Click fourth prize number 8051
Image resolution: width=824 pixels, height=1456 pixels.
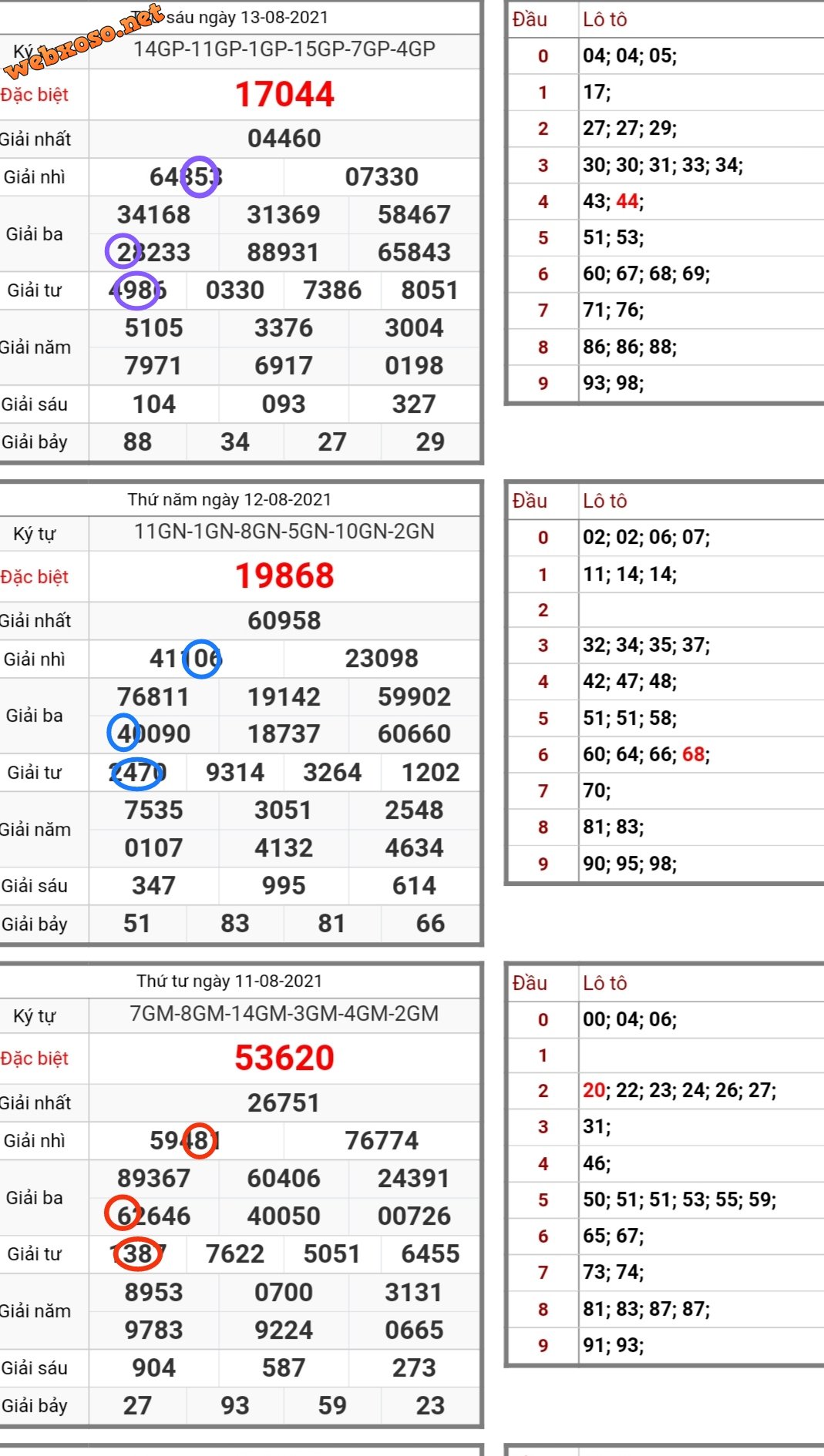(430, 290)
